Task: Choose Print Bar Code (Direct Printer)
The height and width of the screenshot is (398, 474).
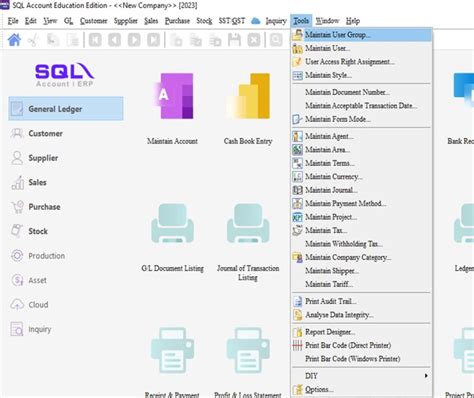Action: pos(362,345)
